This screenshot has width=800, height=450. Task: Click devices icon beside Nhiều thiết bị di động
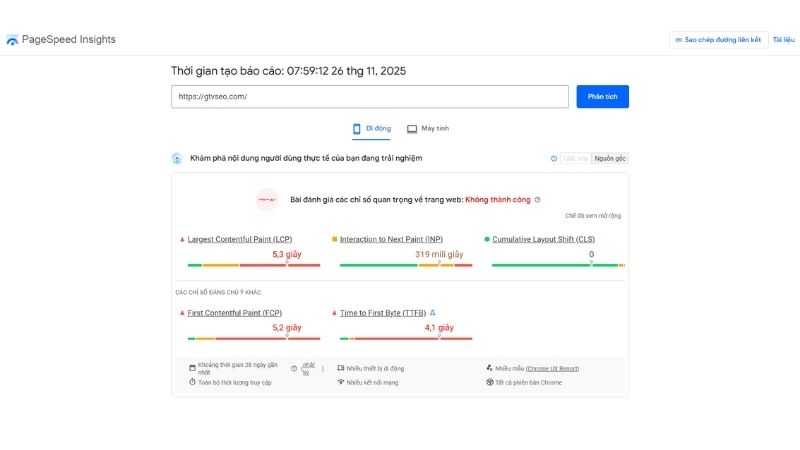(341, 368)
